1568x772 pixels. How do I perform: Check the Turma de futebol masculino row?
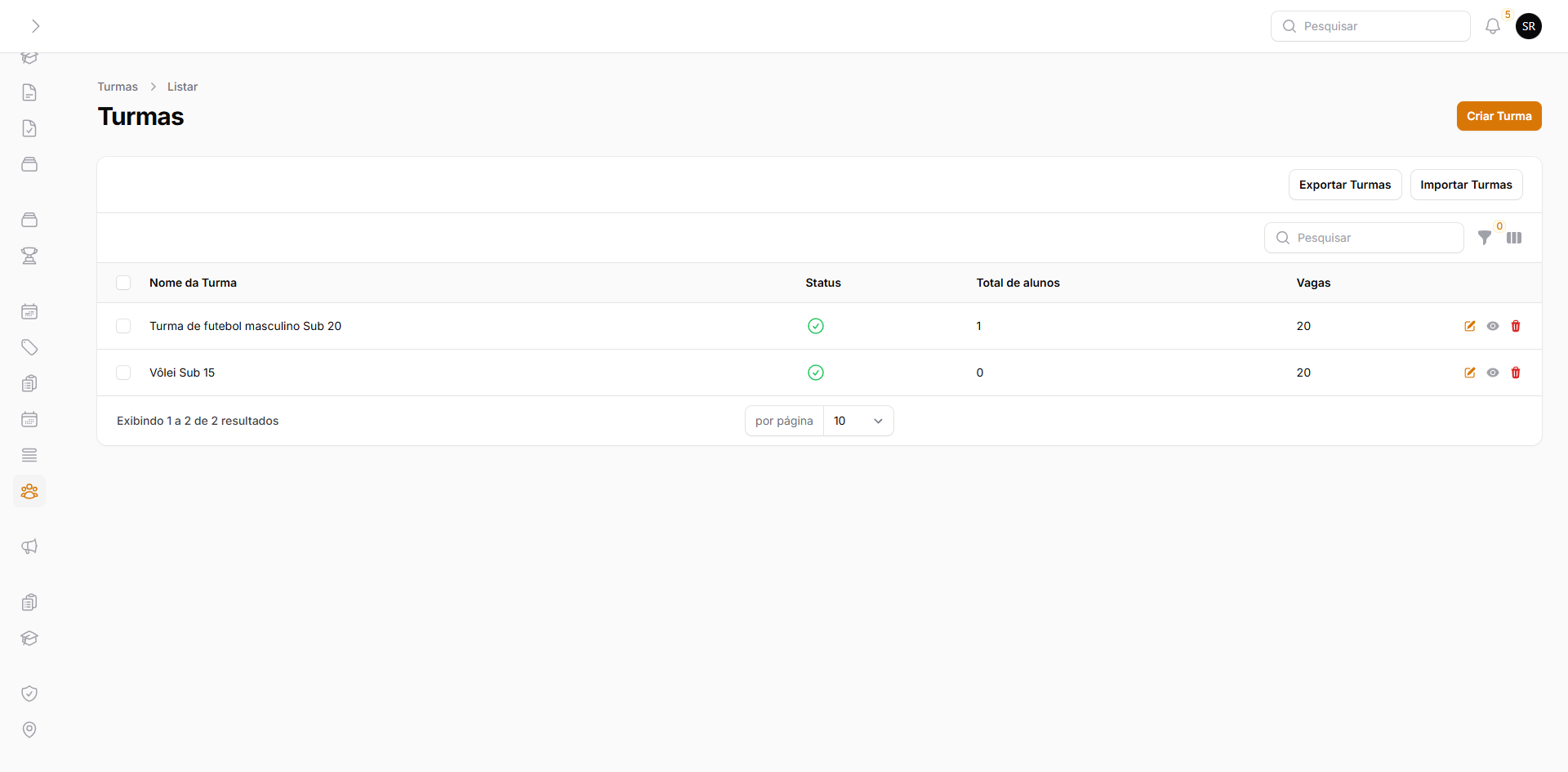tap(123, 326)
